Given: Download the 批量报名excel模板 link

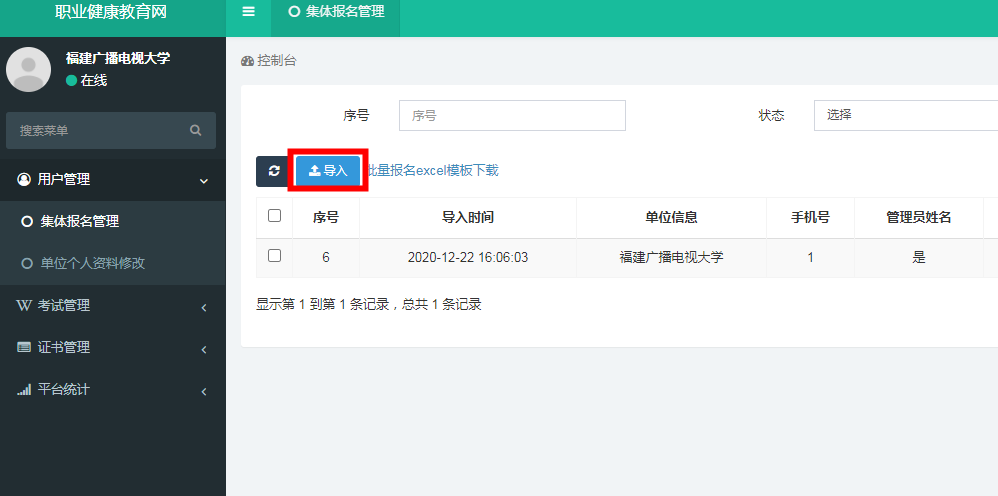Looking at the screenshot, I should [x=432, y=171].
